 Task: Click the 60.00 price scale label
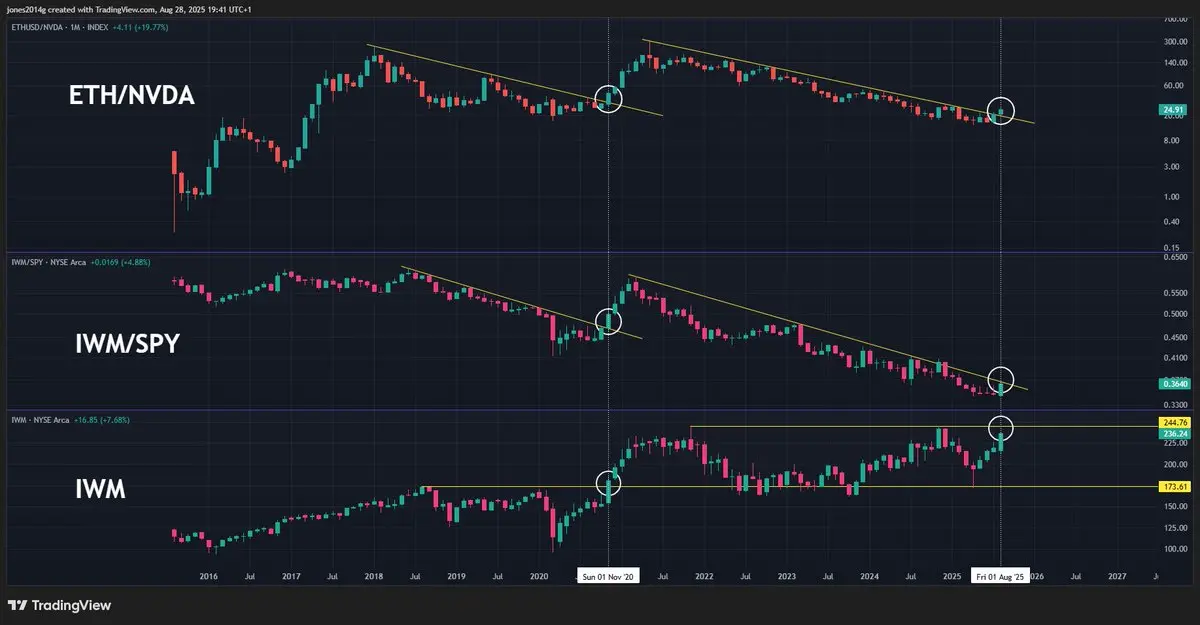[1174, 87]
